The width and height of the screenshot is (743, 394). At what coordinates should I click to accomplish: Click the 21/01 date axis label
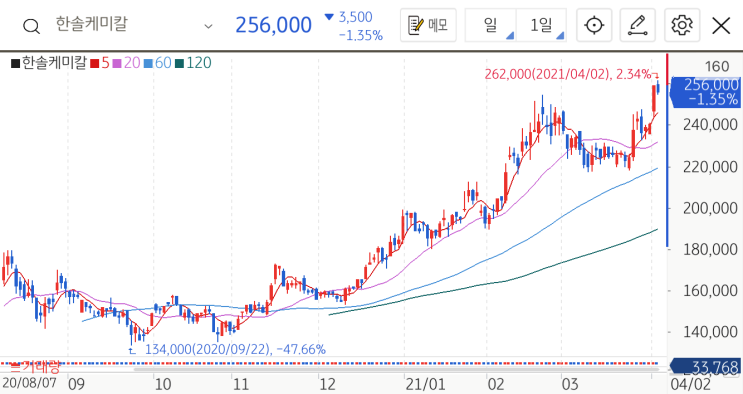click(x=426, y=384)
